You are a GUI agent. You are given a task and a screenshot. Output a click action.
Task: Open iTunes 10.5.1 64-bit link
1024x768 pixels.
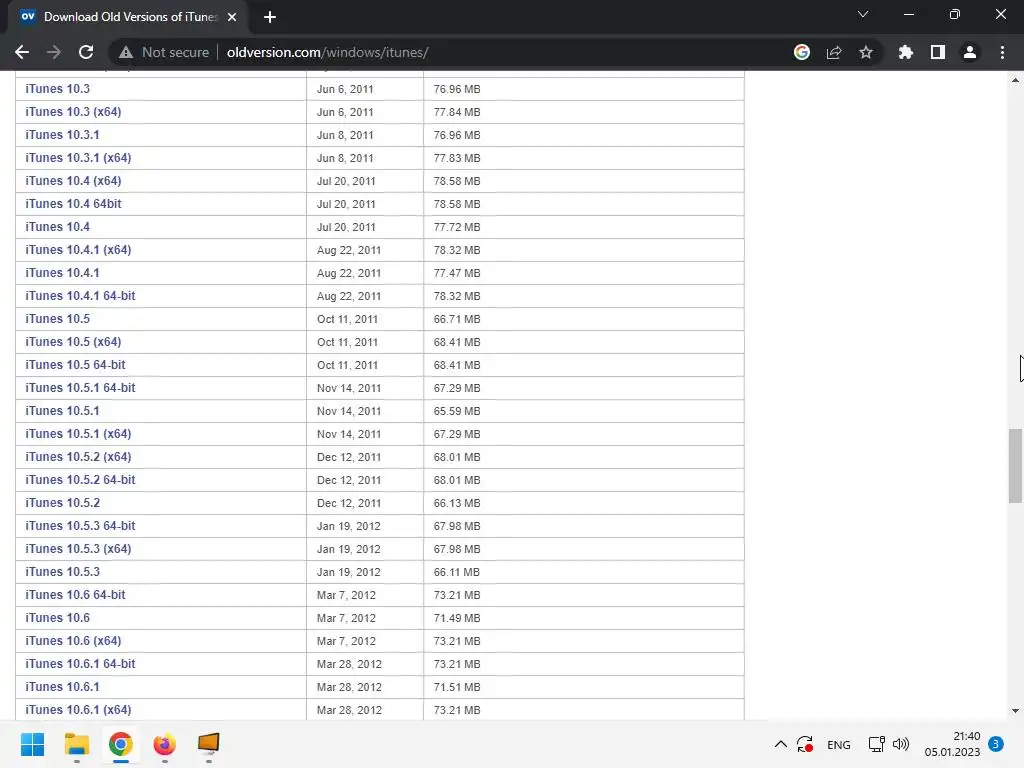[x=80, y=387]
